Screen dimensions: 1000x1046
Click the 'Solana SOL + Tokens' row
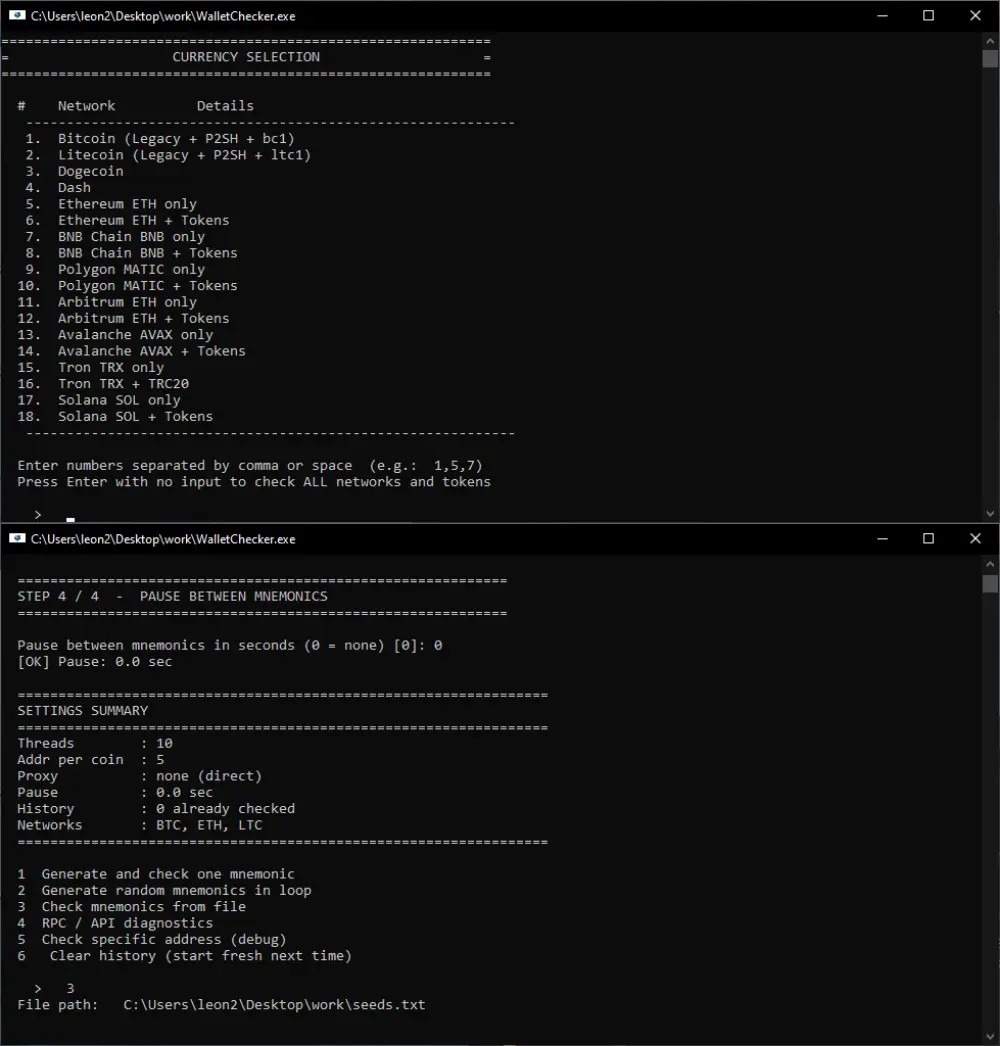115,416
